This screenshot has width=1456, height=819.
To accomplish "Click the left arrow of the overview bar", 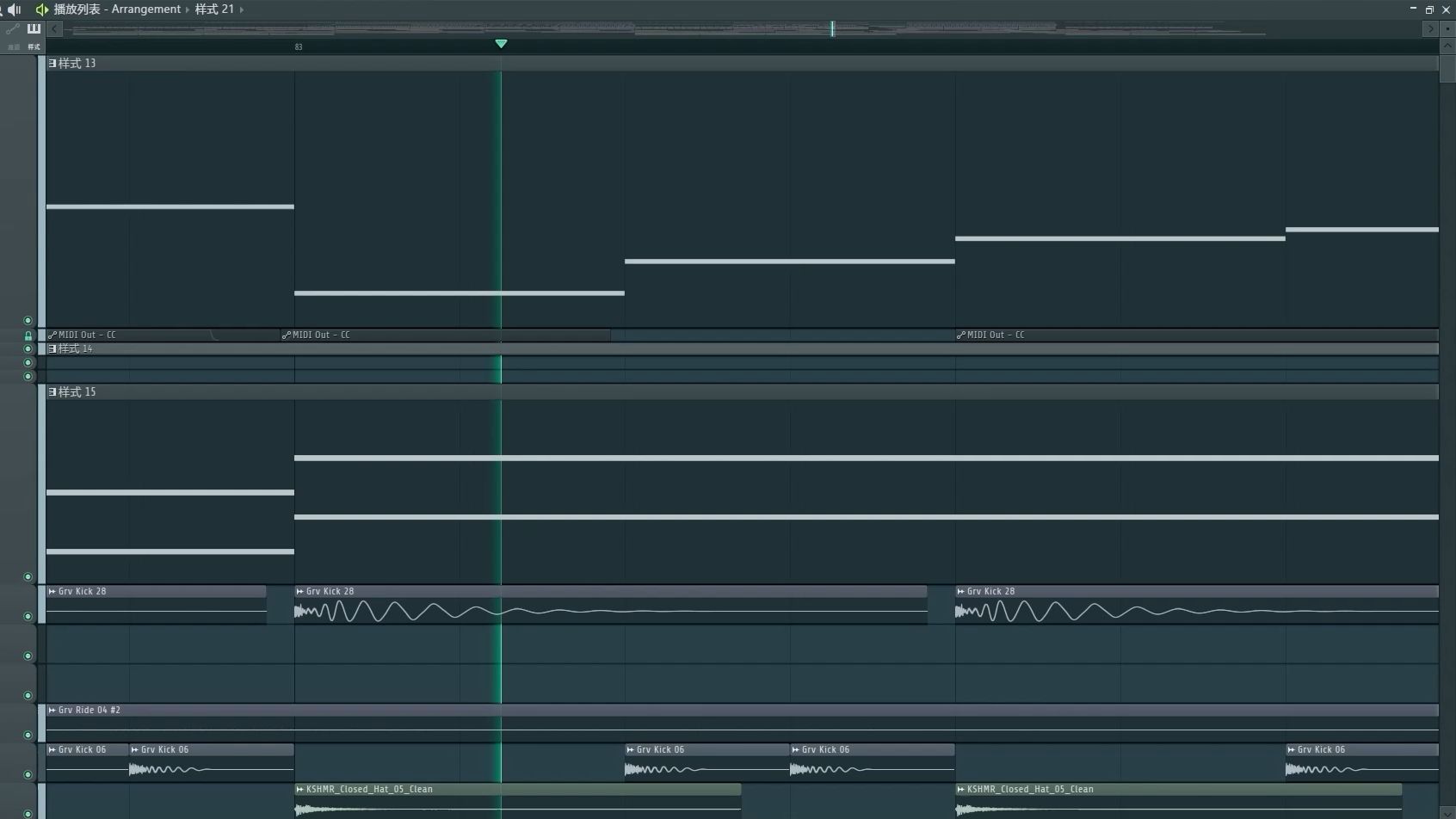I will (x=54, y=29).
